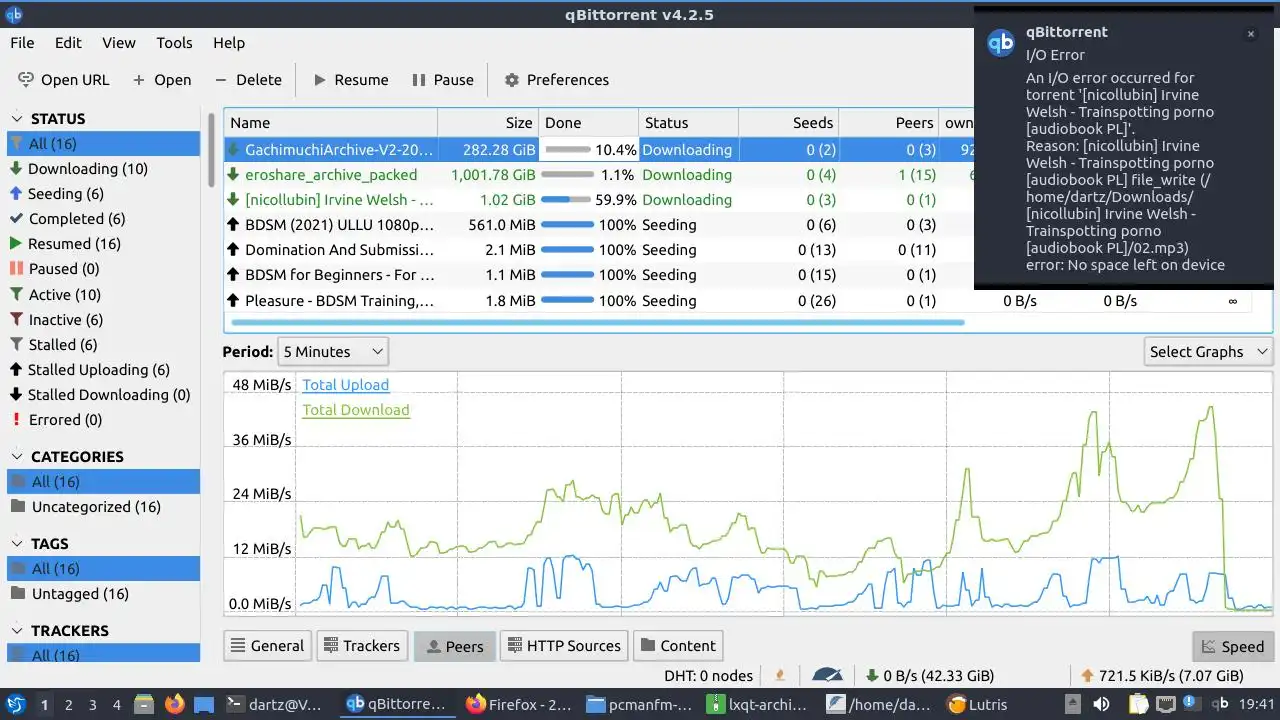Open the Select Graphs dropdown
Screen dimensions: 1280x720
click(x=1208, y=351)
